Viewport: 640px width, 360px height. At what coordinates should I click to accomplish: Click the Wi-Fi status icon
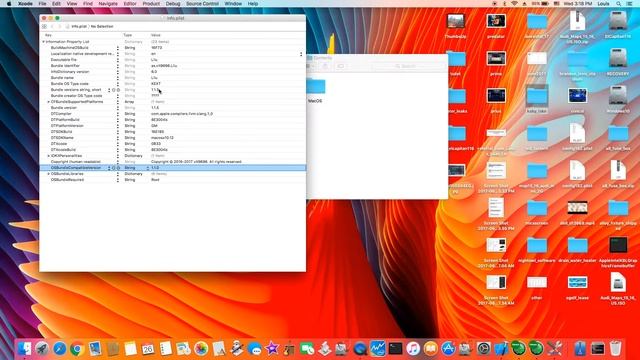coord(514,4)
